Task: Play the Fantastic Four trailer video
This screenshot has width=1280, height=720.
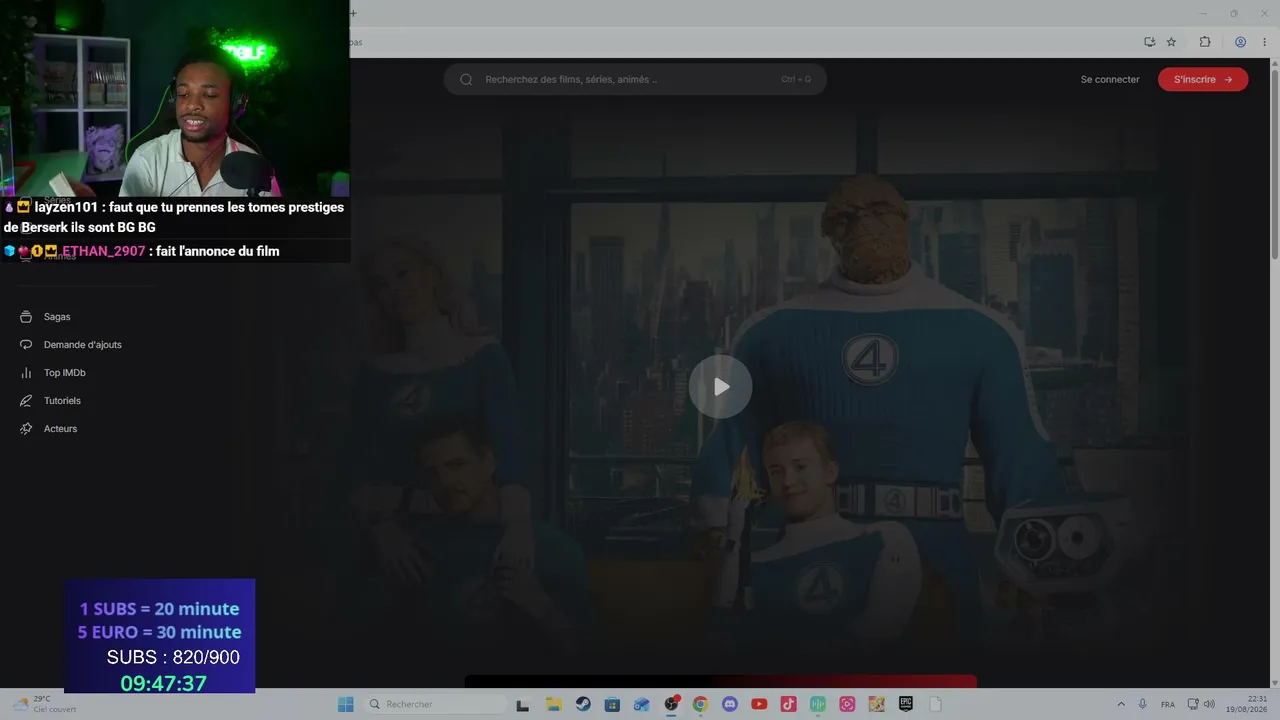Action: pyautogui.click(x=720, y=387)
